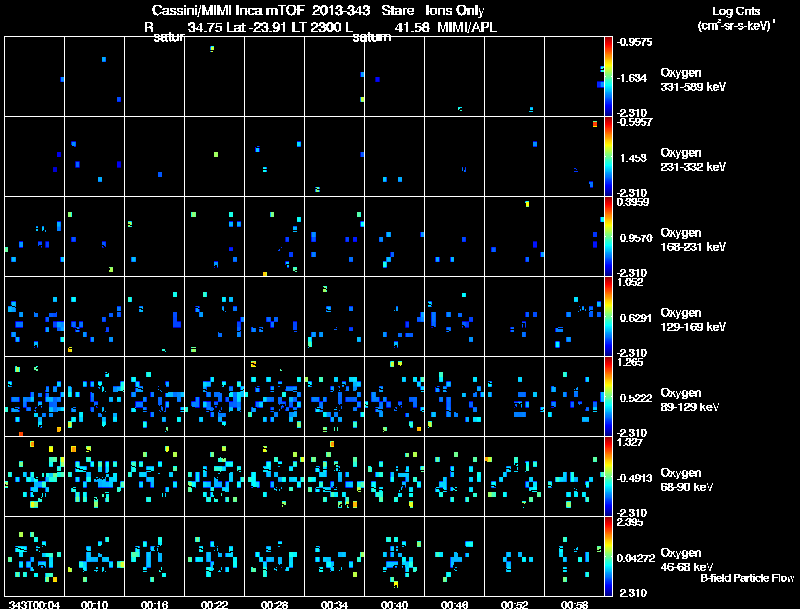The image size is (800, 609).
Task: Select the MIMI/APL text in the header
Action: 464,26
